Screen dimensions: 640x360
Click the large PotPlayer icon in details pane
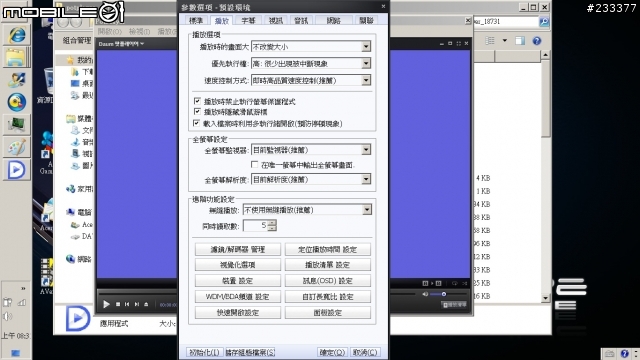coord(78,318)
